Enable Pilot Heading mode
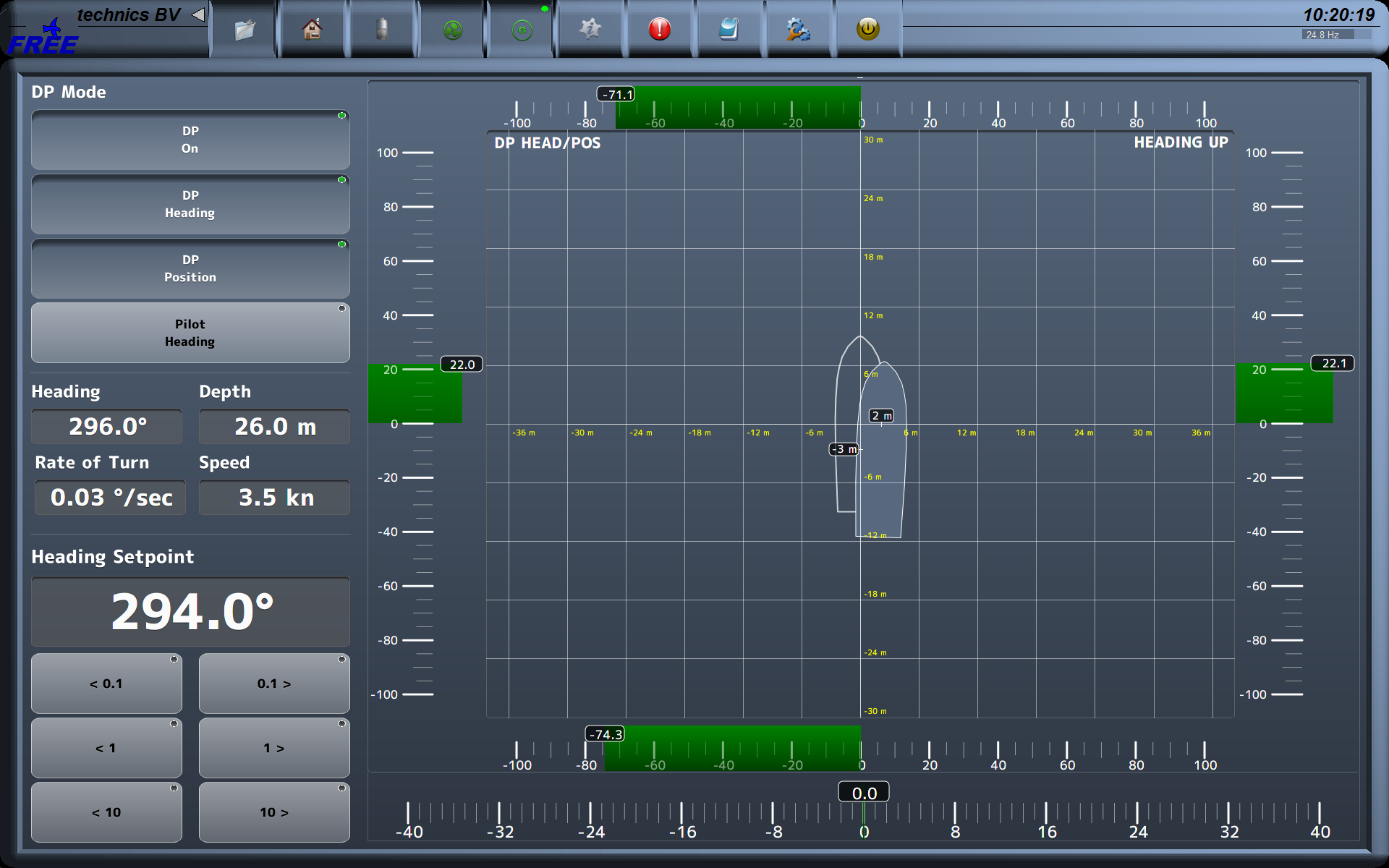1389x868 pixels. tap(190, 333)
